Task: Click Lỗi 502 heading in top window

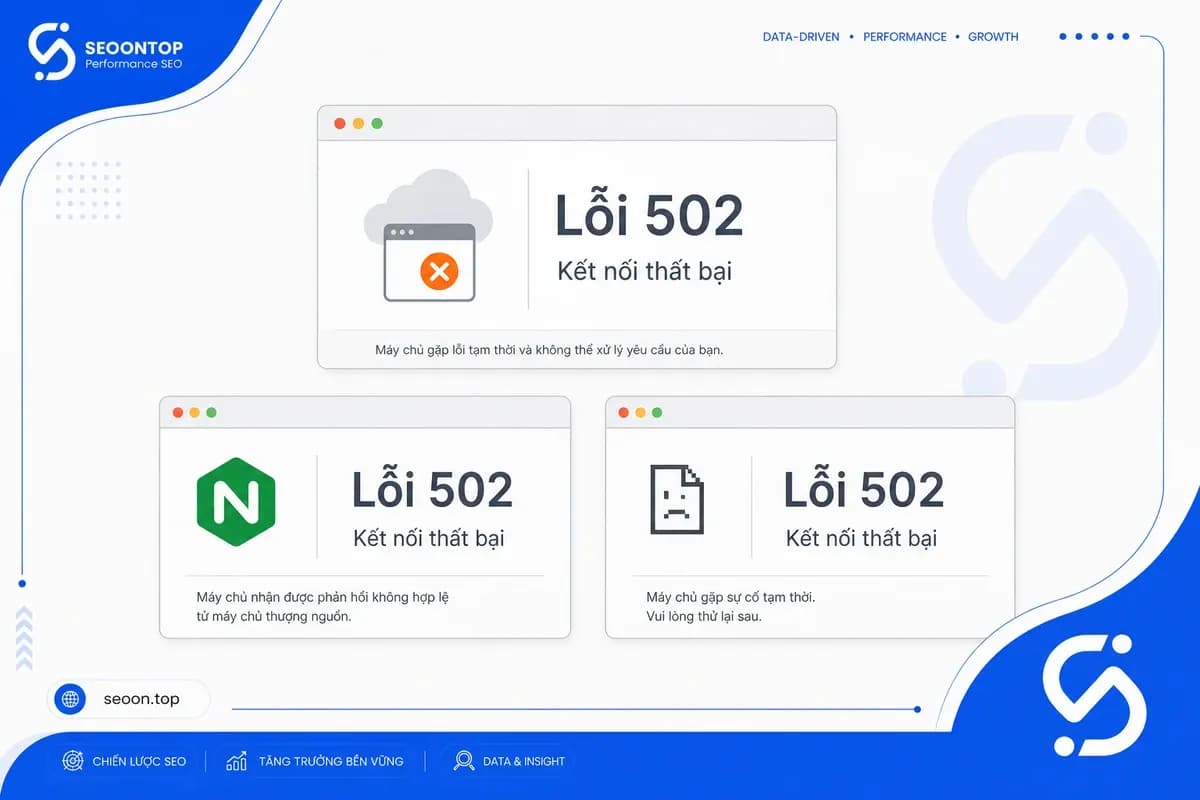Action: [x=649, y=215]
